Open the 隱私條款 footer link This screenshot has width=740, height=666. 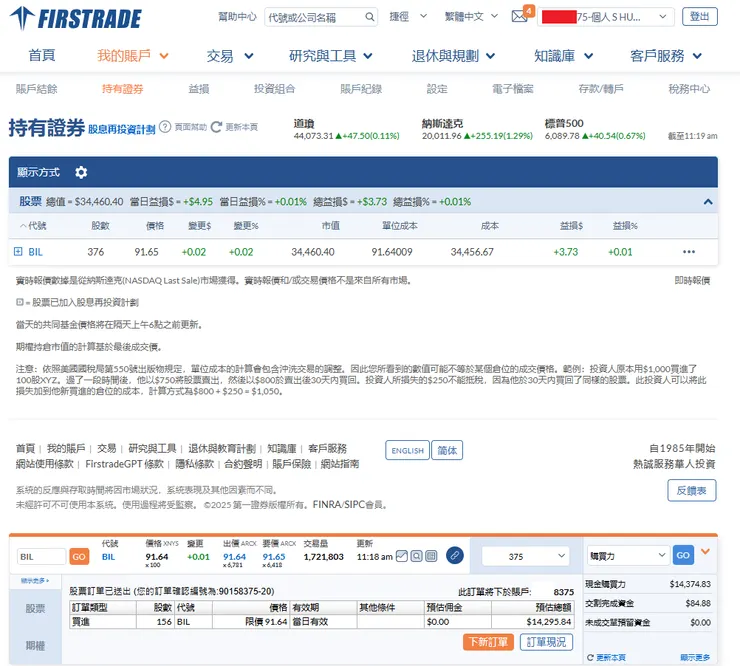click(x=194, y=464)
